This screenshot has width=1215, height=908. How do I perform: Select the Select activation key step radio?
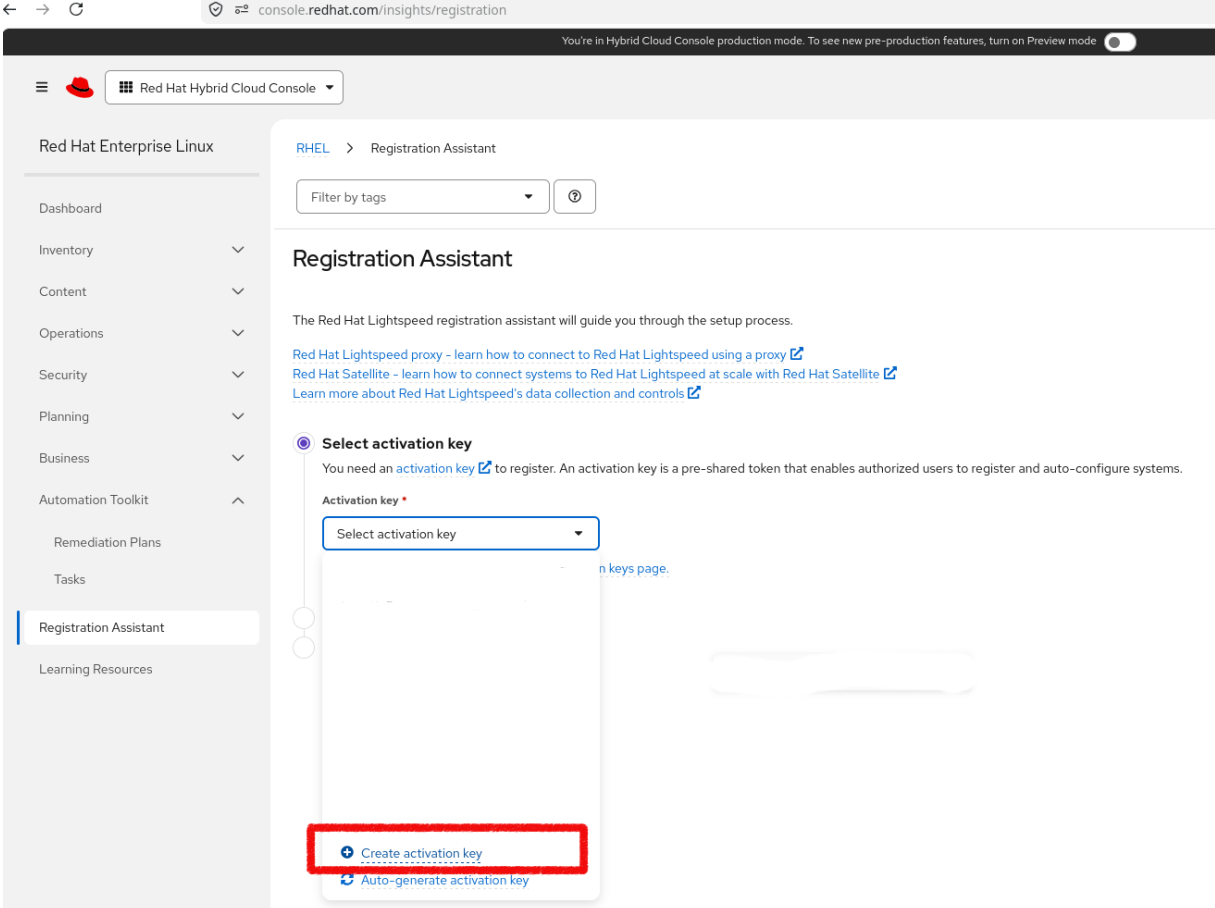coord(303,443)
